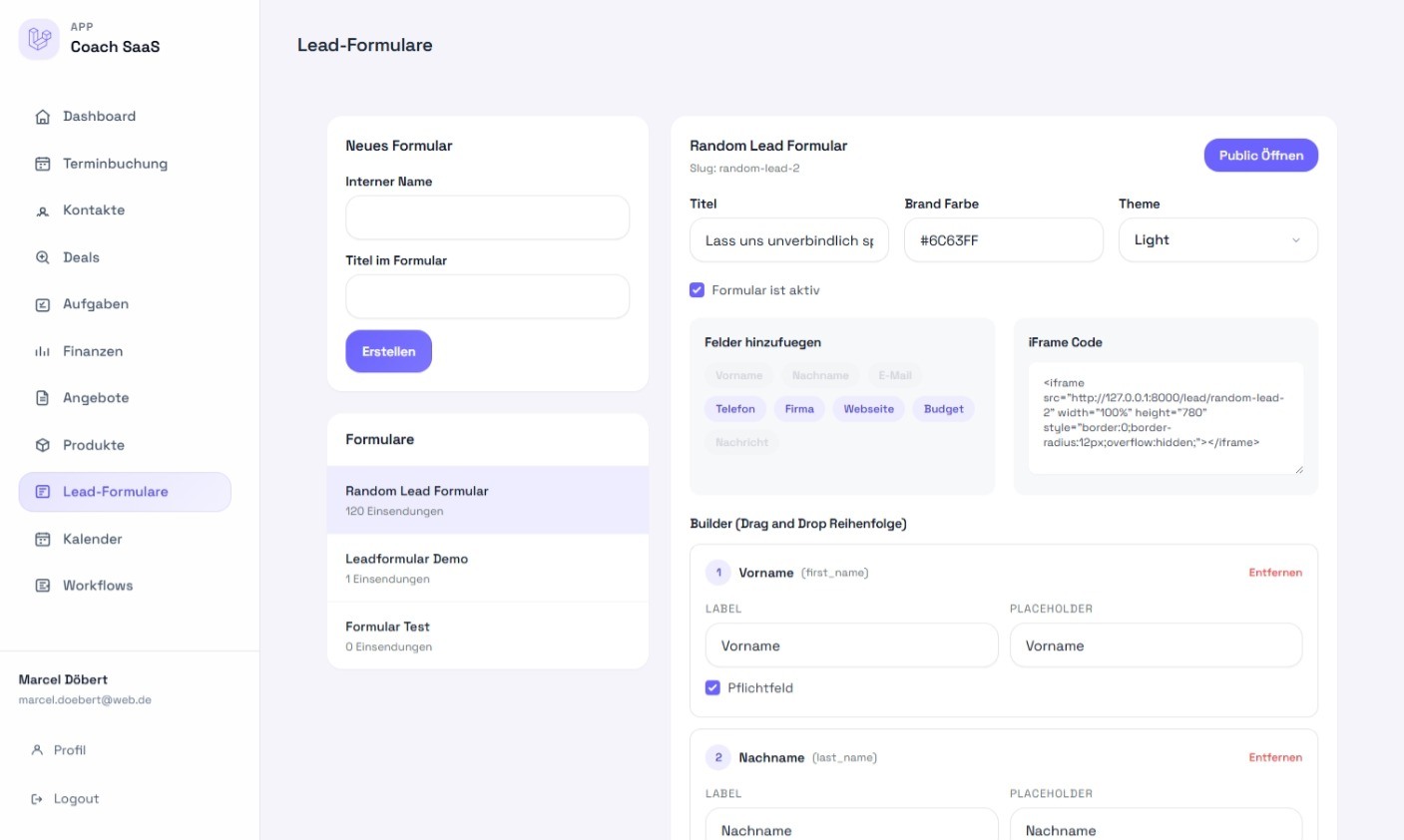Click the Produkte box icon
1404x840 pixels.
tap(43, 445)
